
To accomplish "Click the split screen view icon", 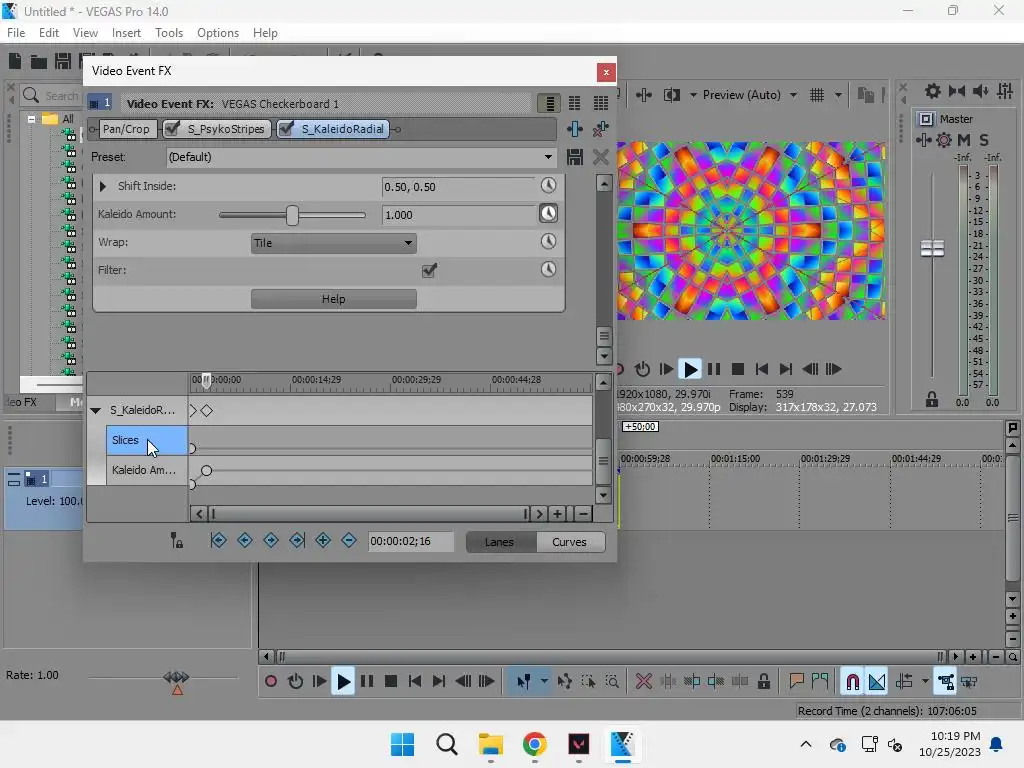I will tap(671, 95).
